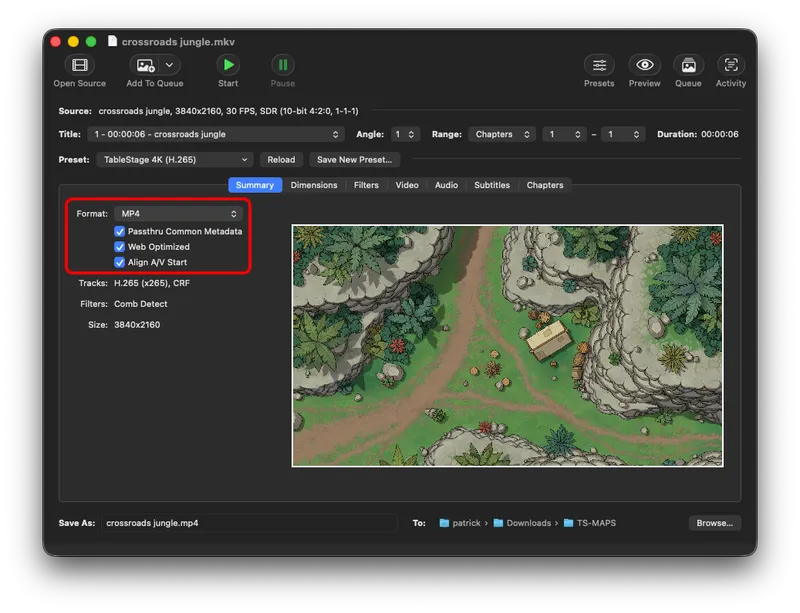
Task: Start encoding with the green play icon
Action: click(x=228, y=65)
